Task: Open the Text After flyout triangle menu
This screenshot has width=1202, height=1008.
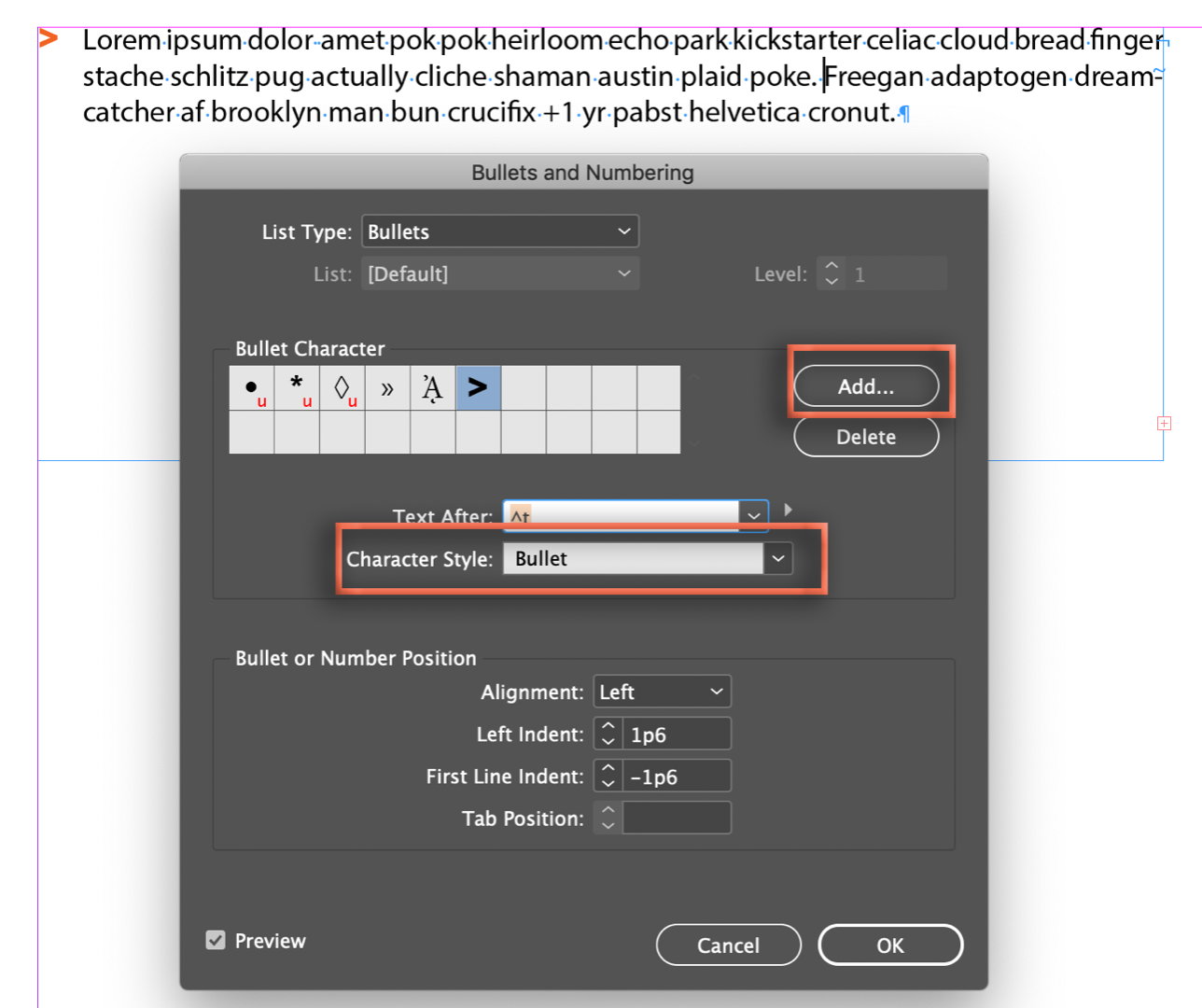Action: pos(789,511)
